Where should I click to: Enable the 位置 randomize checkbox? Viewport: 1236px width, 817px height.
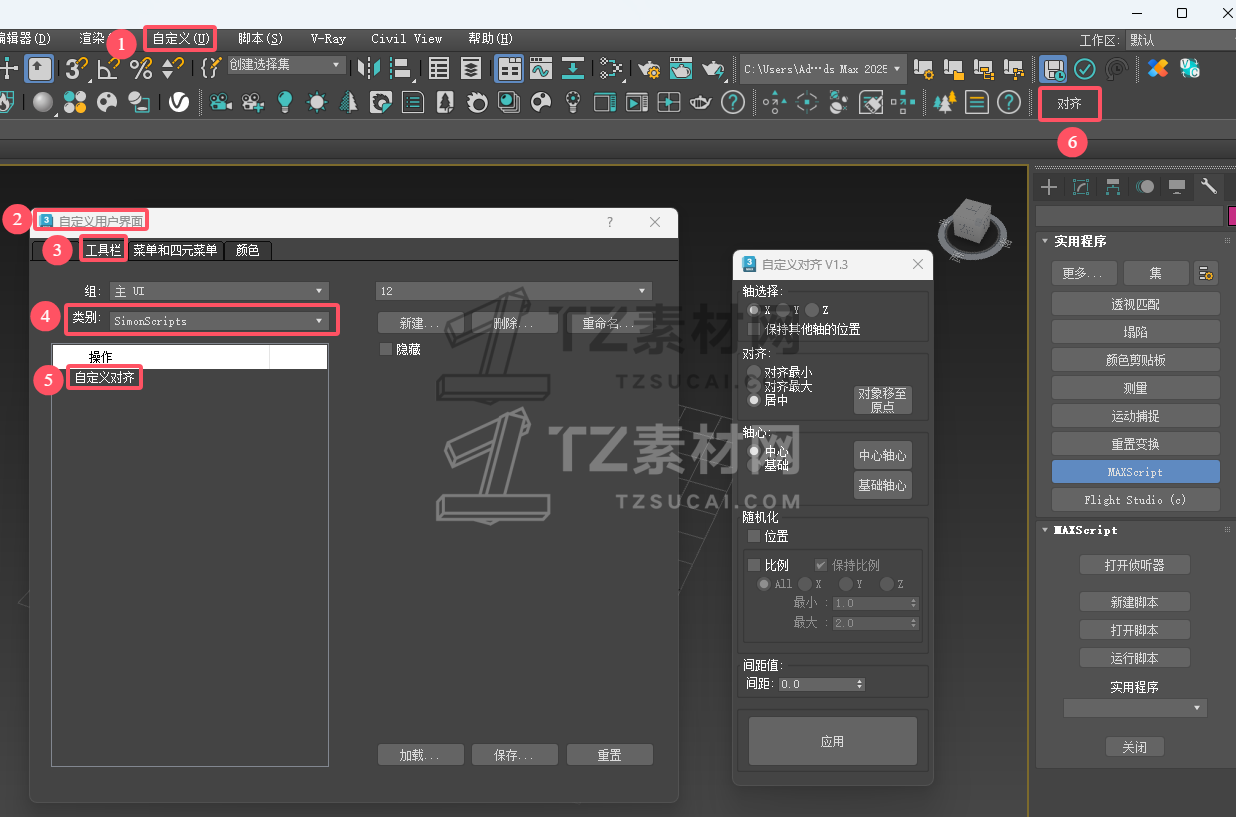754,536
